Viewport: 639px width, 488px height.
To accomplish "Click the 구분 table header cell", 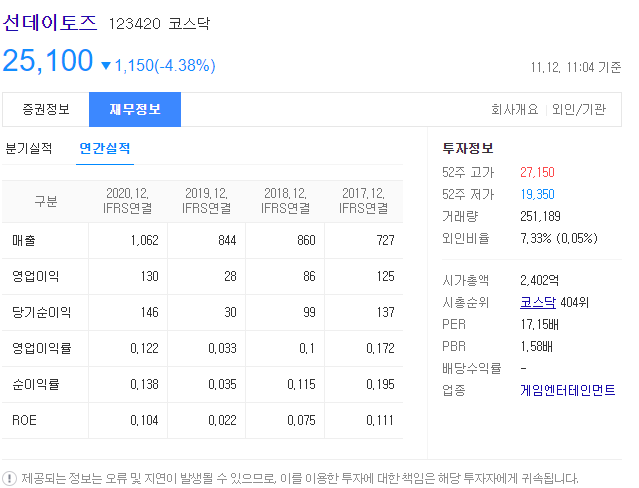I will coord(46,201).
